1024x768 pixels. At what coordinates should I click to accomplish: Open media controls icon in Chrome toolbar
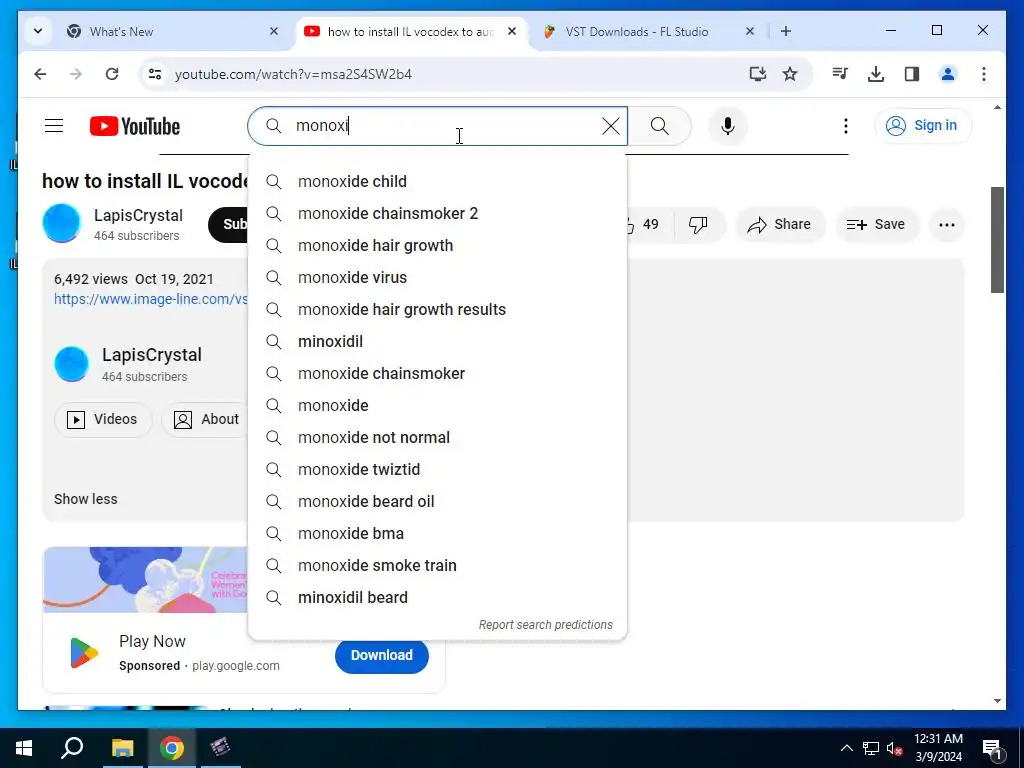tap(840, 74)
